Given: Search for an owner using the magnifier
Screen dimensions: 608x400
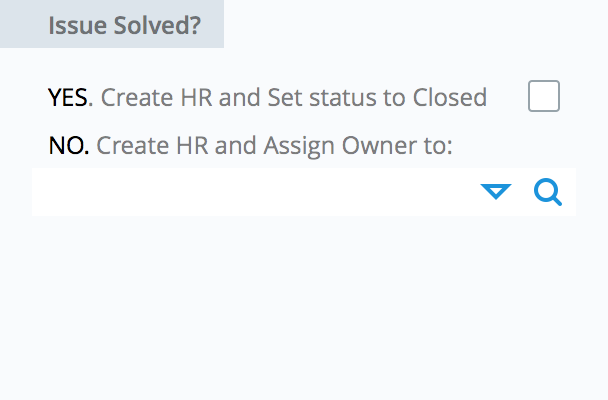Looking at the screenshot, I should 548,192.
